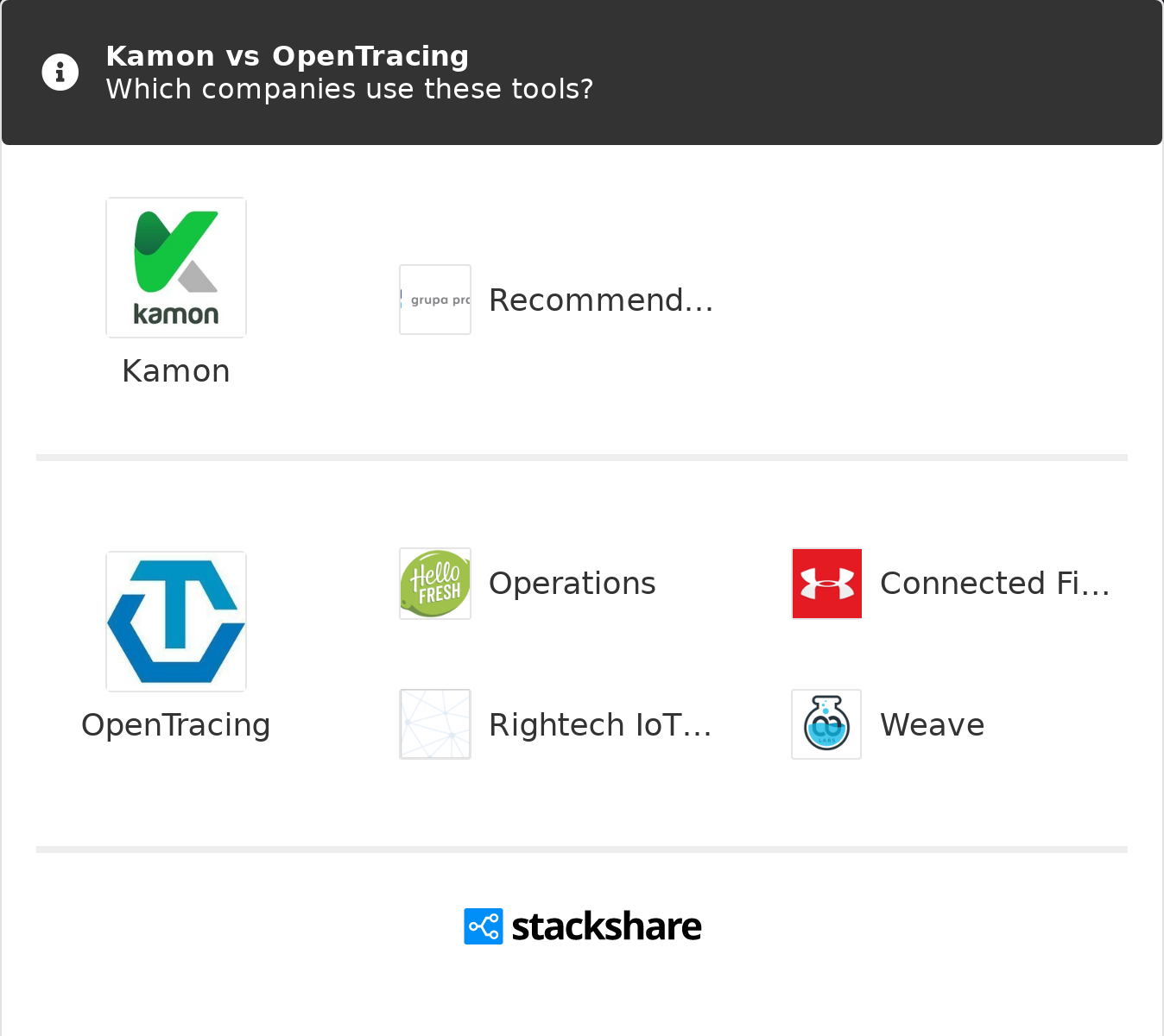The width and height of the screenshot is (1164, 1036).
Task: Click the Under Armour logo icon
Action: 827,584
